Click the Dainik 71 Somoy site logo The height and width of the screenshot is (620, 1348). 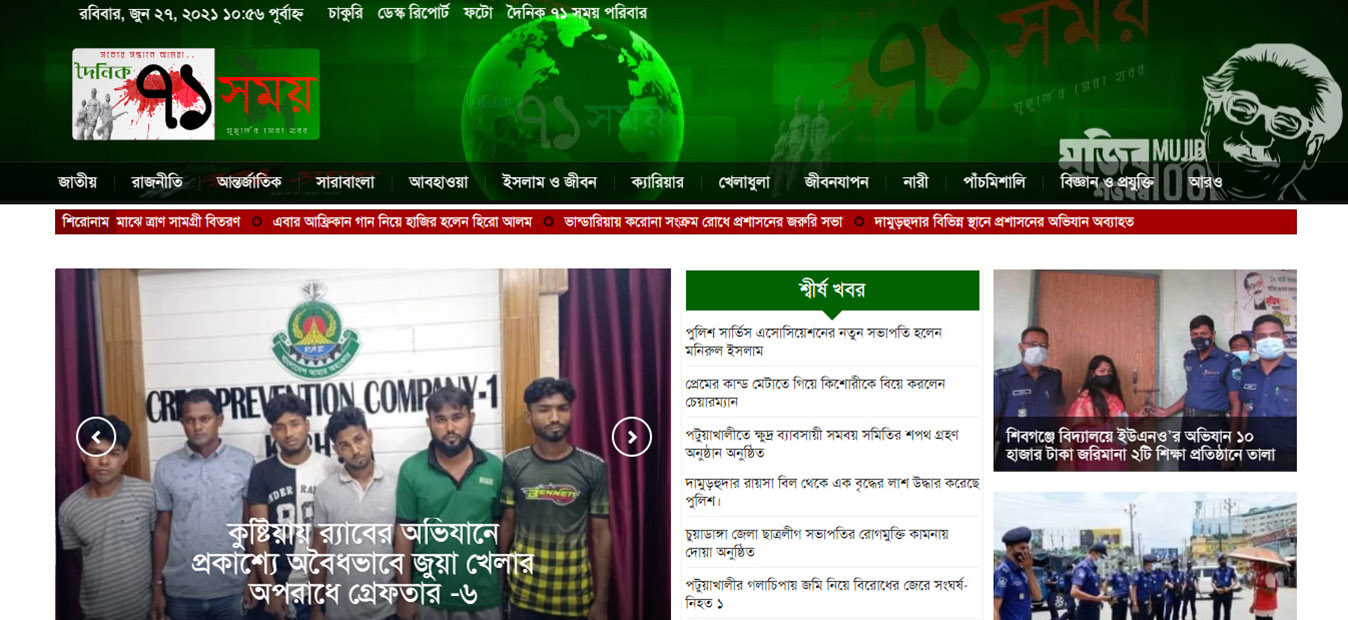point(196,94)
